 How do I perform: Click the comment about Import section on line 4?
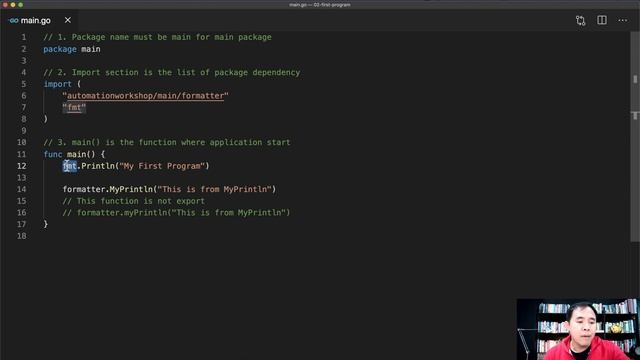(171, 72)
